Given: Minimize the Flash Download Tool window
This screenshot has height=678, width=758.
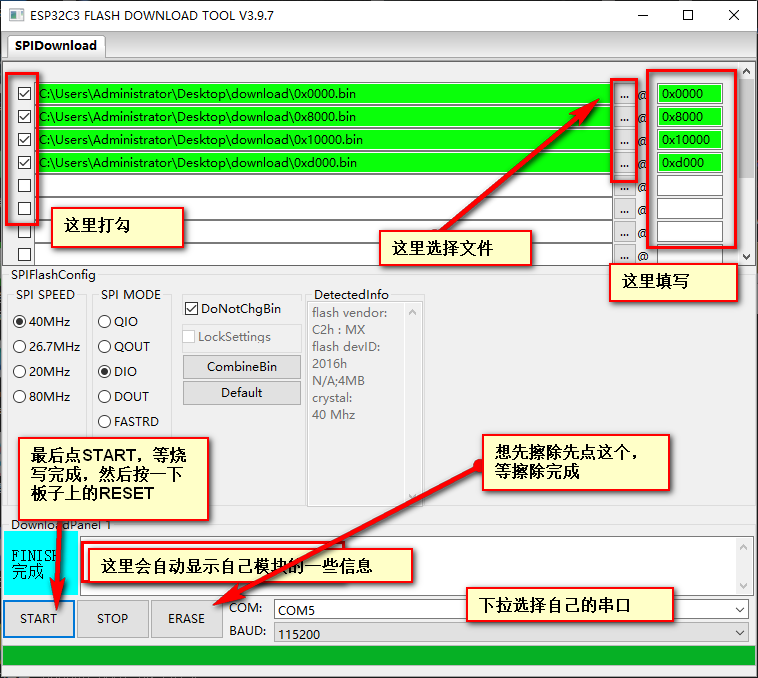Looking at the screenshot, I should tap(642, 15).
